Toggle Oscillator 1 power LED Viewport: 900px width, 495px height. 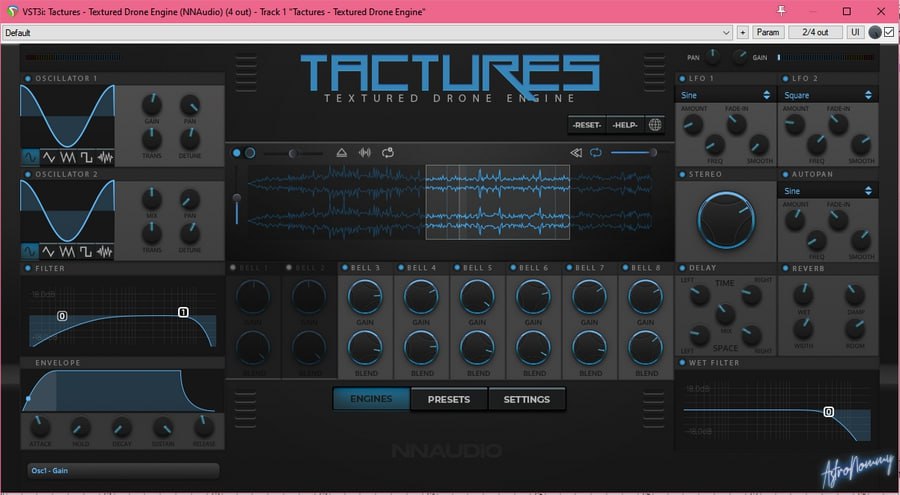(28, 79)
